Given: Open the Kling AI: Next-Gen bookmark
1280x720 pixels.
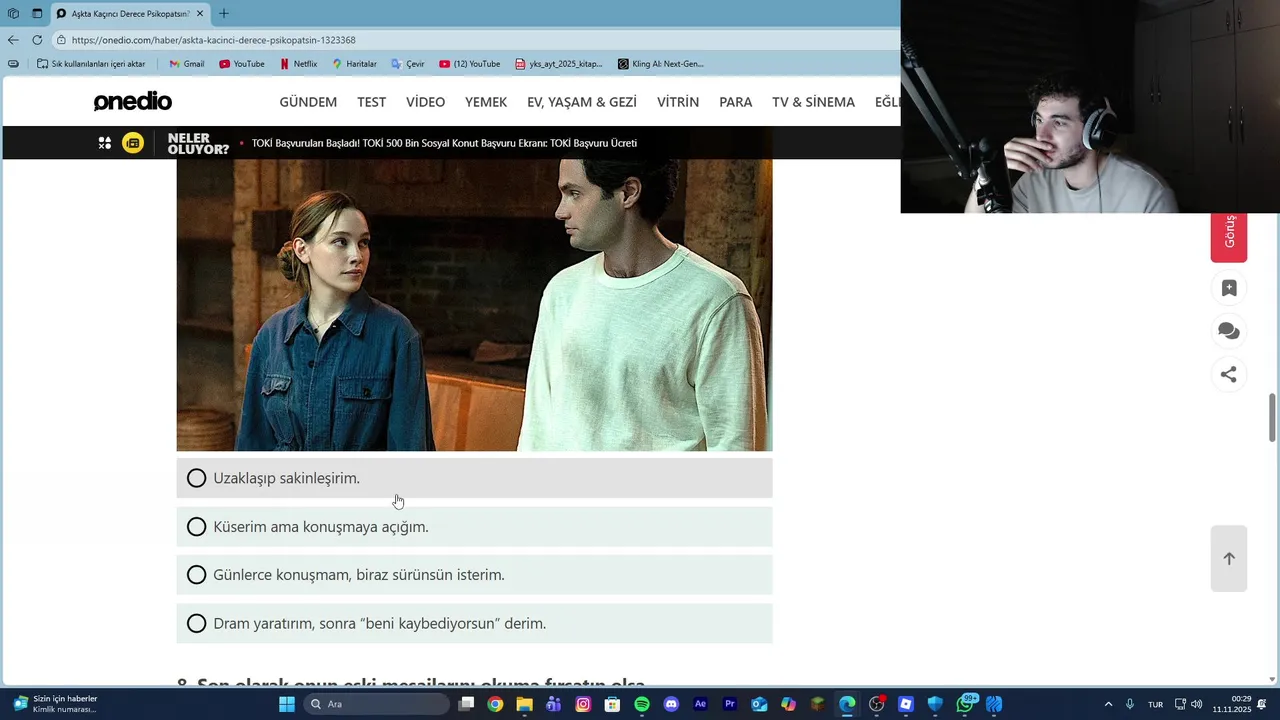Looking at the screenshot, I should tap(661, 64).
